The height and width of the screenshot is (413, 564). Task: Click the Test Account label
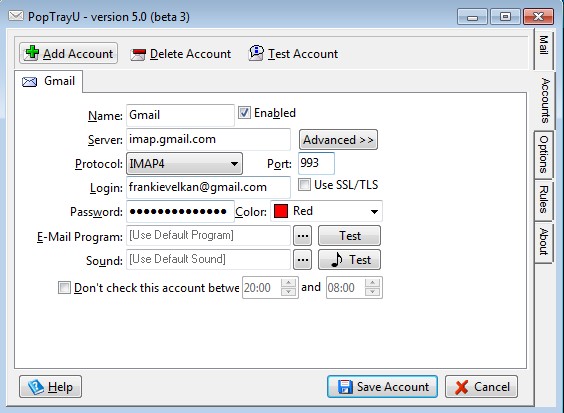(303, 54)
